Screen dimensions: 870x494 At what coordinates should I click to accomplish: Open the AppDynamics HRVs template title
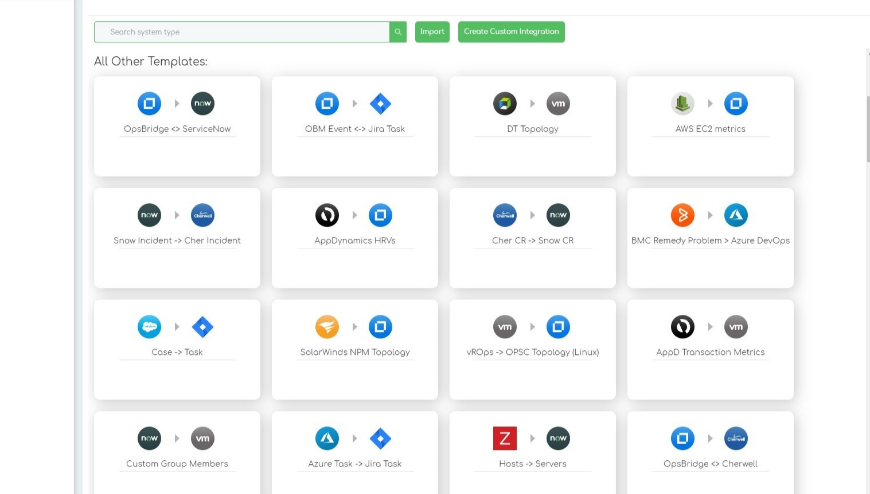tap(355, 240)
